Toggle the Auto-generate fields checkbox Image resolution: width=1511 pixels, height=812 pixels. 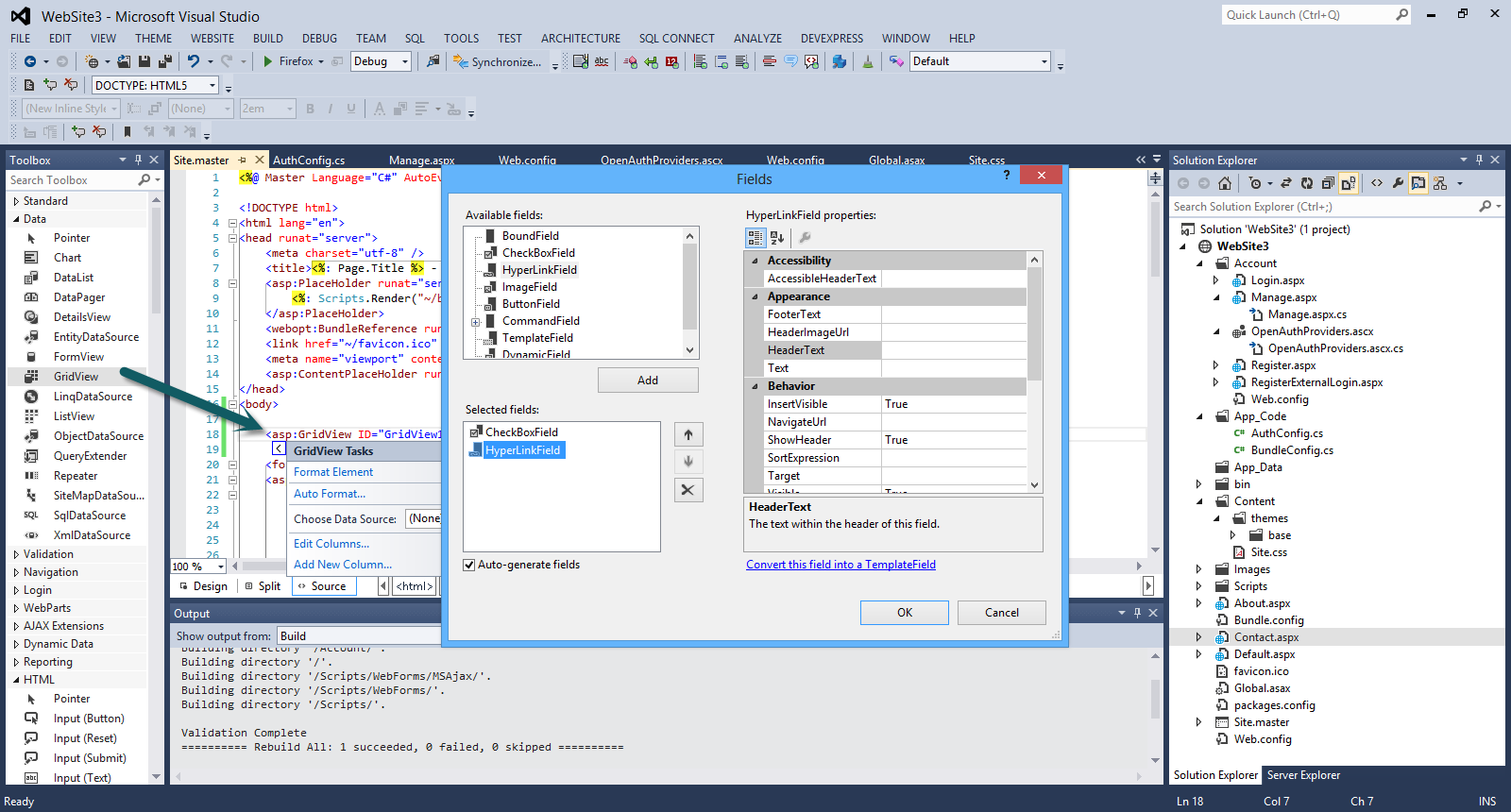(469, 565)
